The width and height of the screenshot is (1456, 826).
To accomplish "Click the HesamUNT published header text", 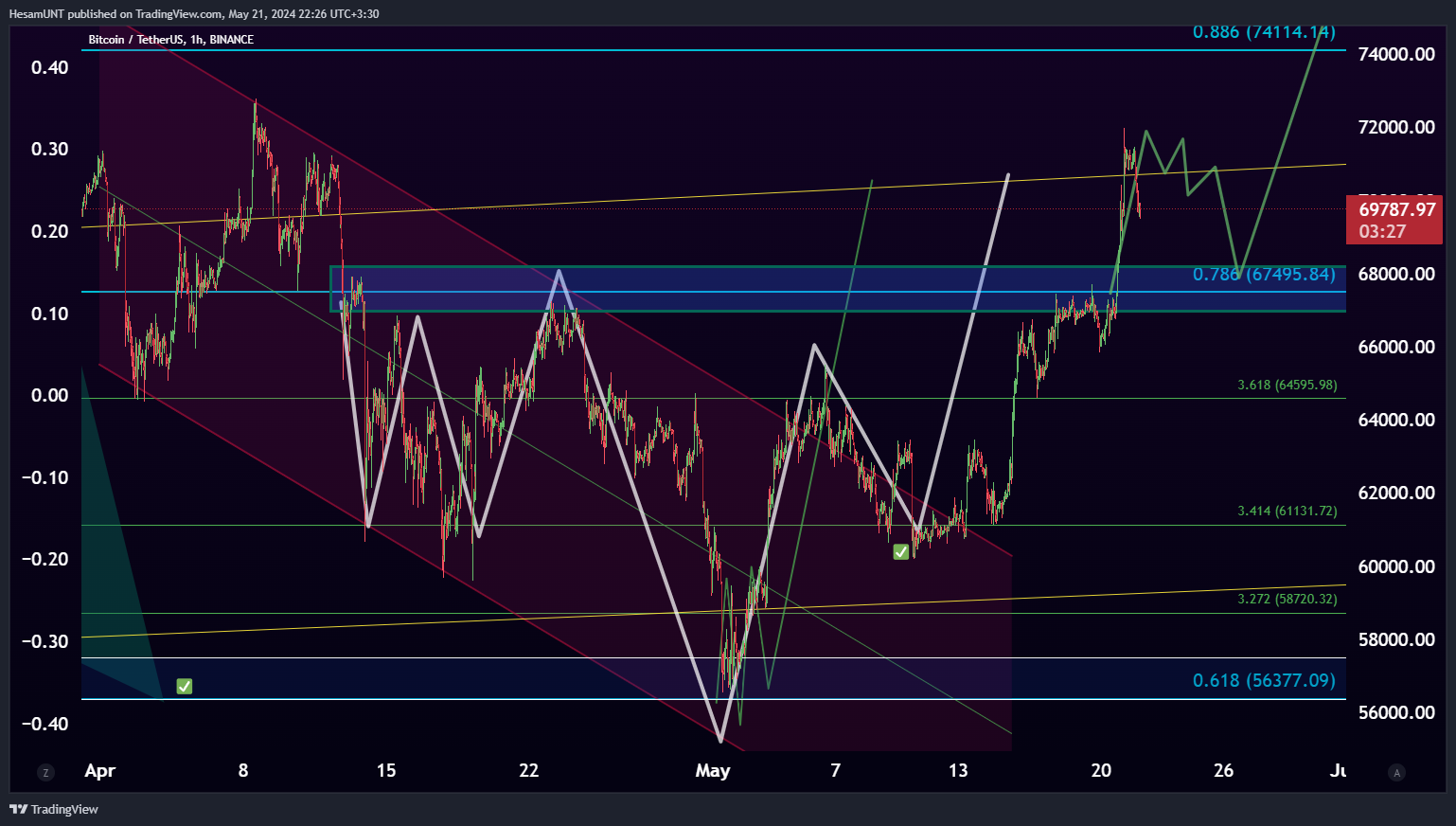I will 194,13.
